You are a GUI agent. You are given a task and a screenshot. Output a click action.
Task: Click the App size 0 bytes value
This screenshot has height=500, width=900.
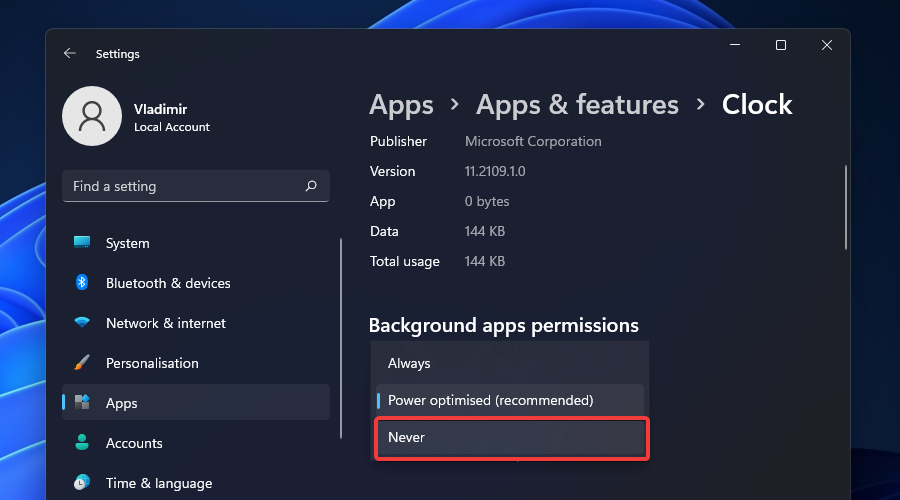coord(487,201)
